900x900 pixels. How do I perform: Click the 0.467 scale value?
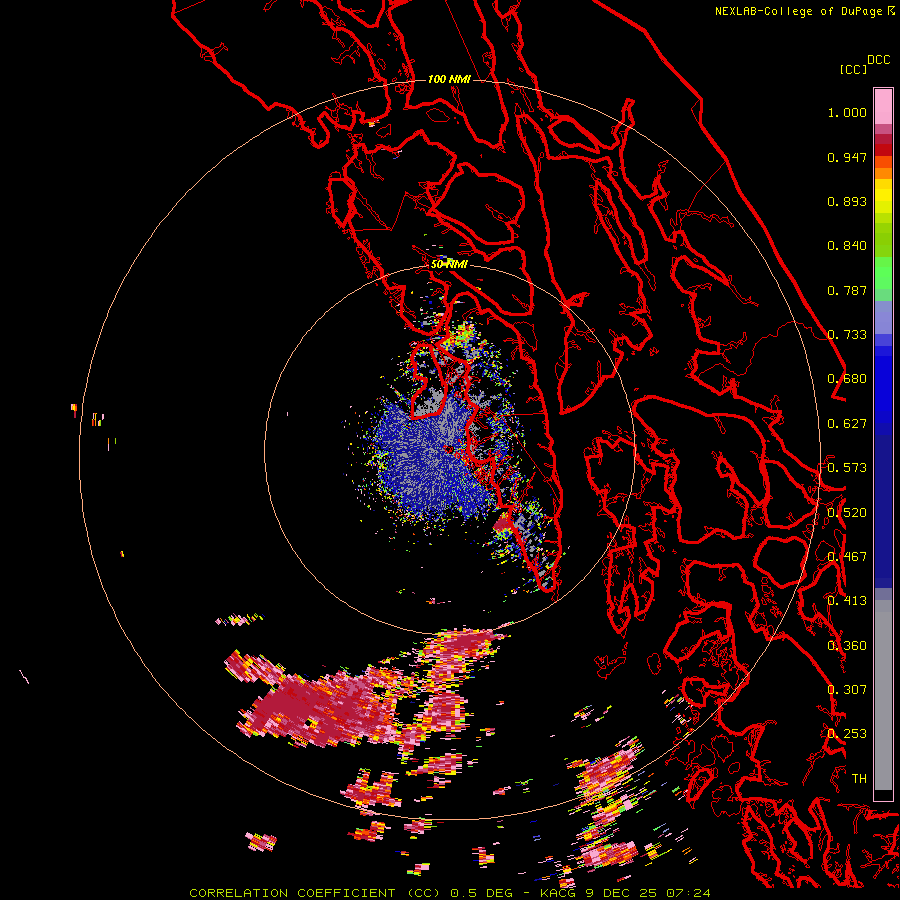point(847,557)
